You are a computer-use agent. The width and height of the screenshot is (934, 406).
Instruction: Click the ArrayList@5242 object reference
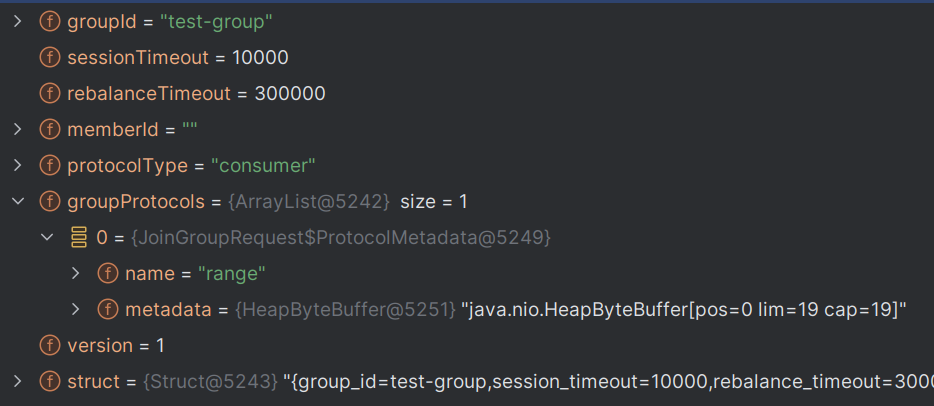click(309, 202)
